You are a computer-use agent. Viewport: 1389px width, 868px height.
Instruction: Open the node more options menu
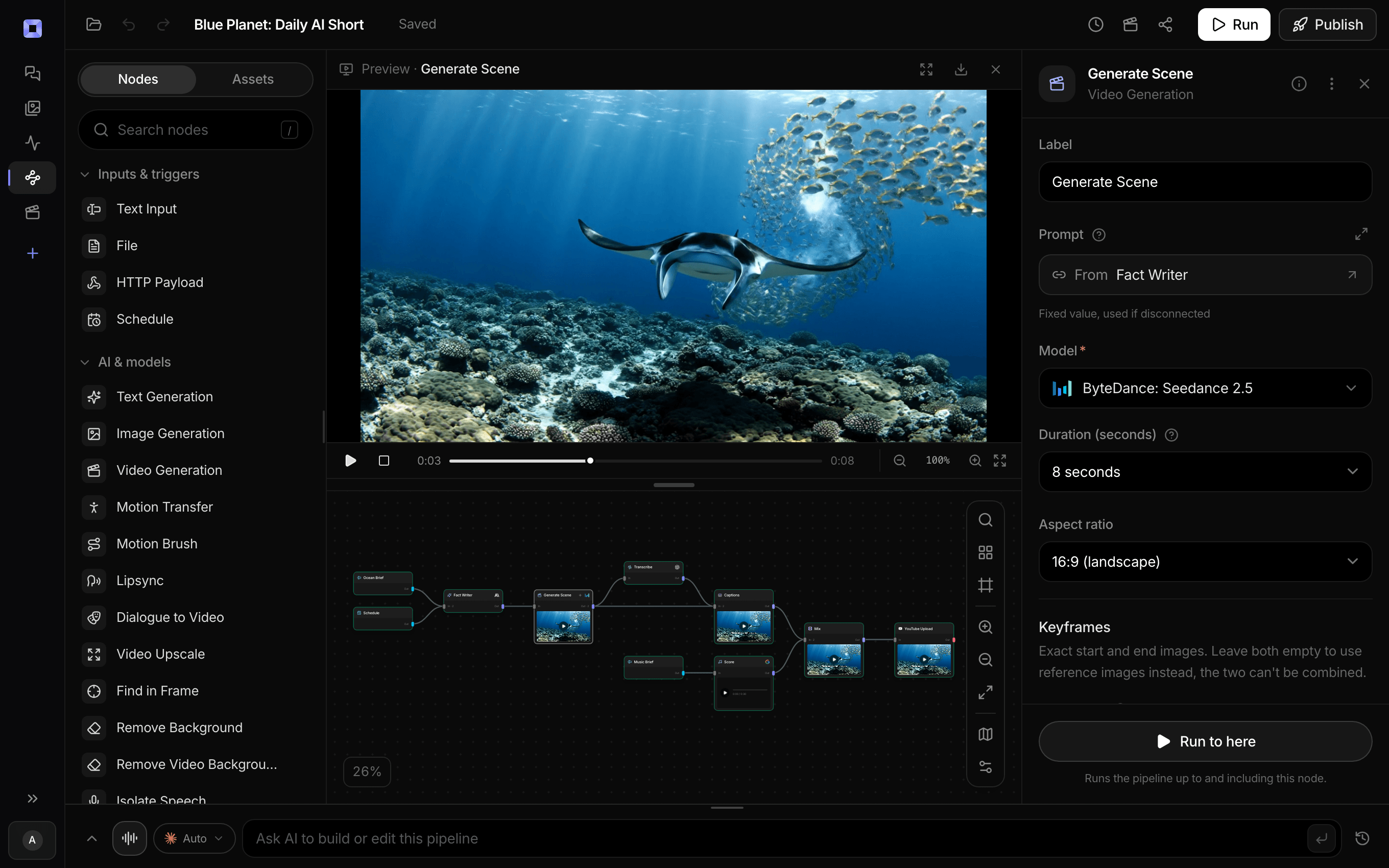1332,84
